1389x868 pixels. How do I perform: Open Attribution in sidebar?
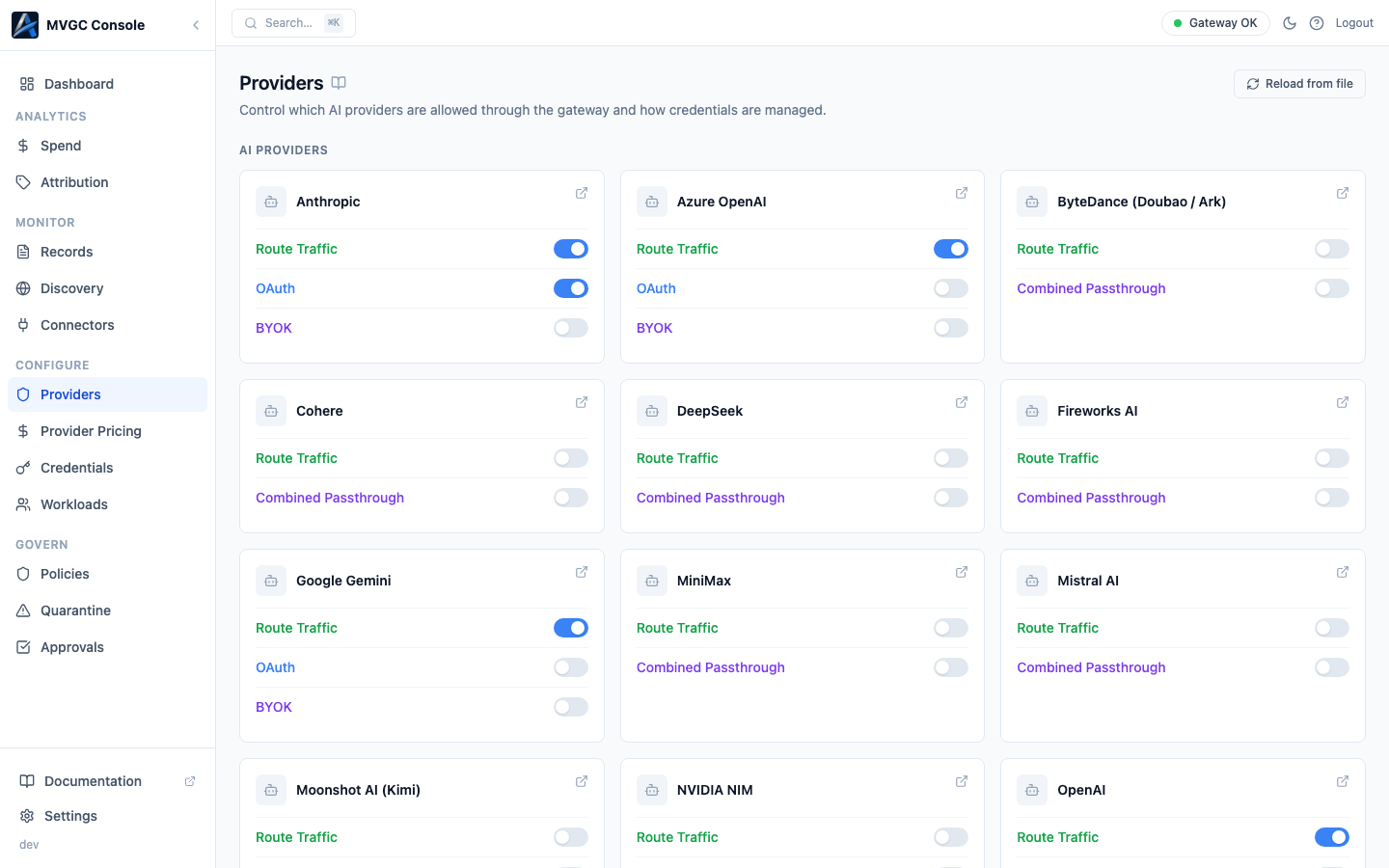(x=107, y=182)
